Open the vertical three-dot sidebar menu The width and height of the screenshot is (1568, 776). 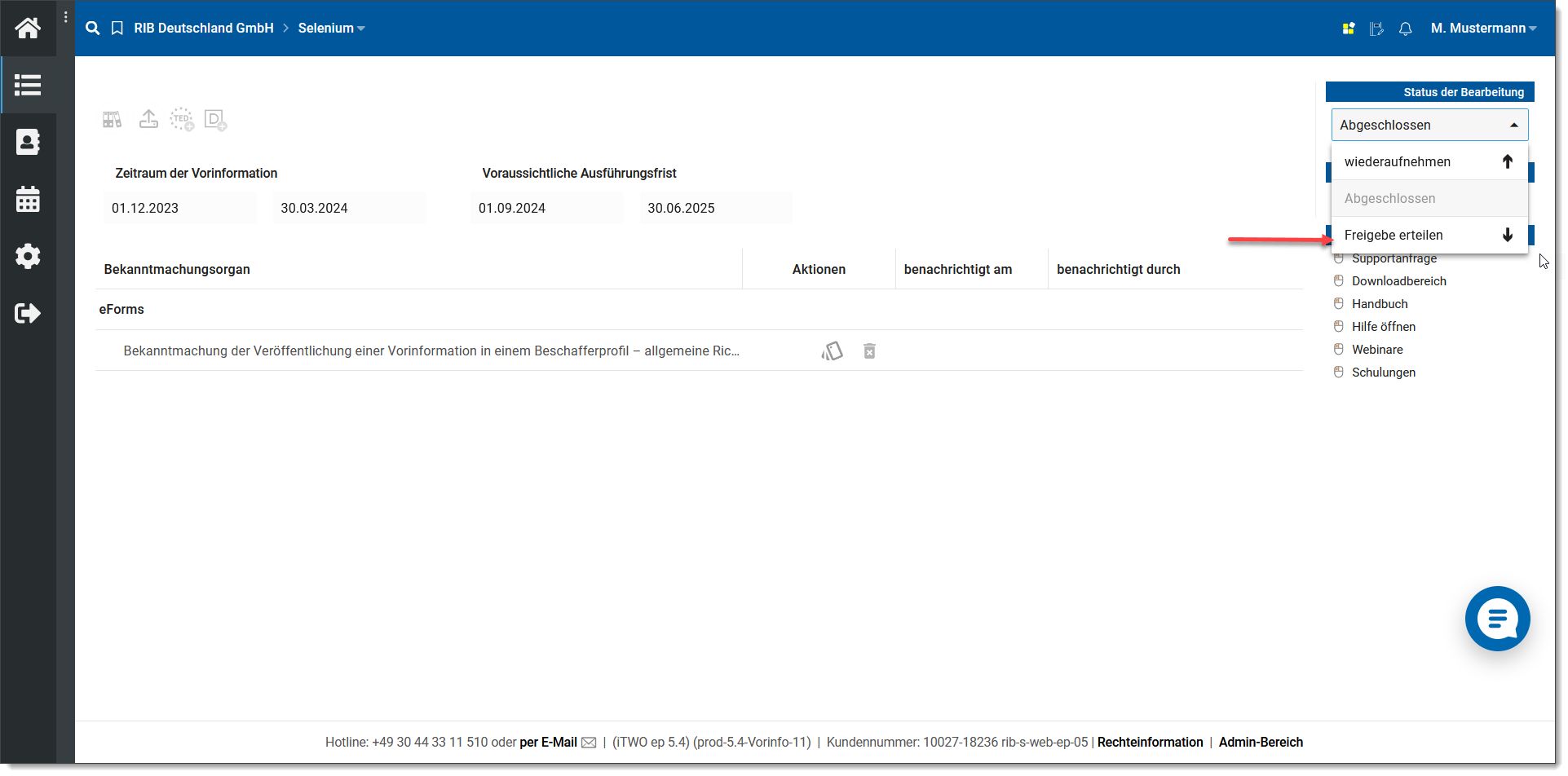65,17
